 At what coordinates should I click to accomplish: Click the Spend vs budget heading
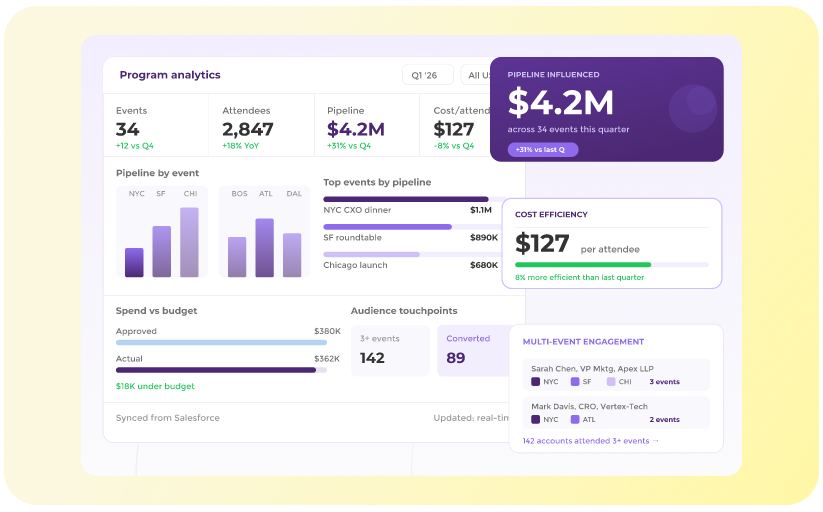[x=156, y=311]
